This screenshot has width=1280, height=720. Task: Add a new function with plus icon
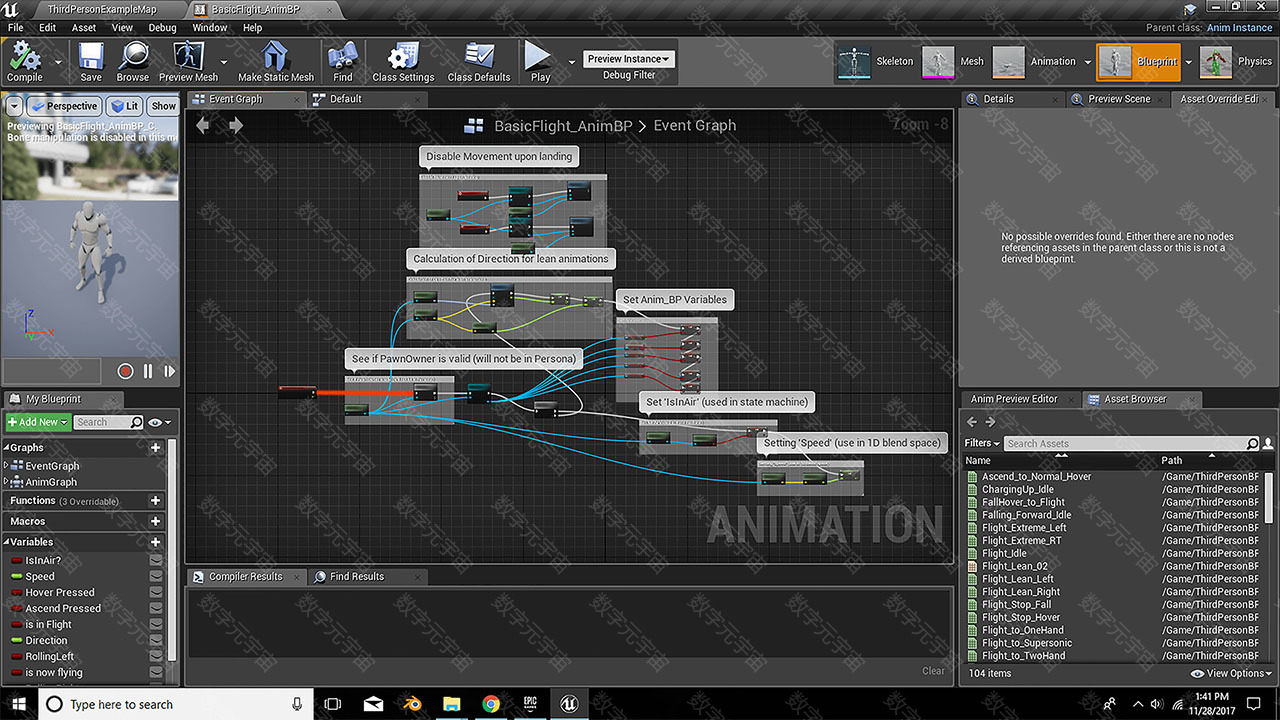[155, 500]
